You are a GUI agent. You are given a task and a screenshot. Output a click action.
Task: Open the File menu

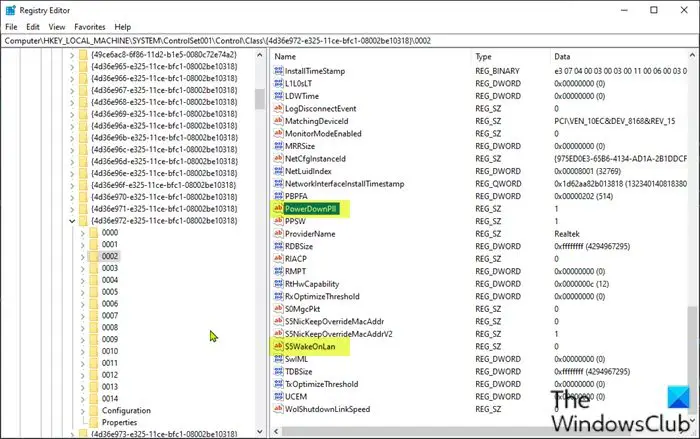pyautogui.click(x=11, y=27)
